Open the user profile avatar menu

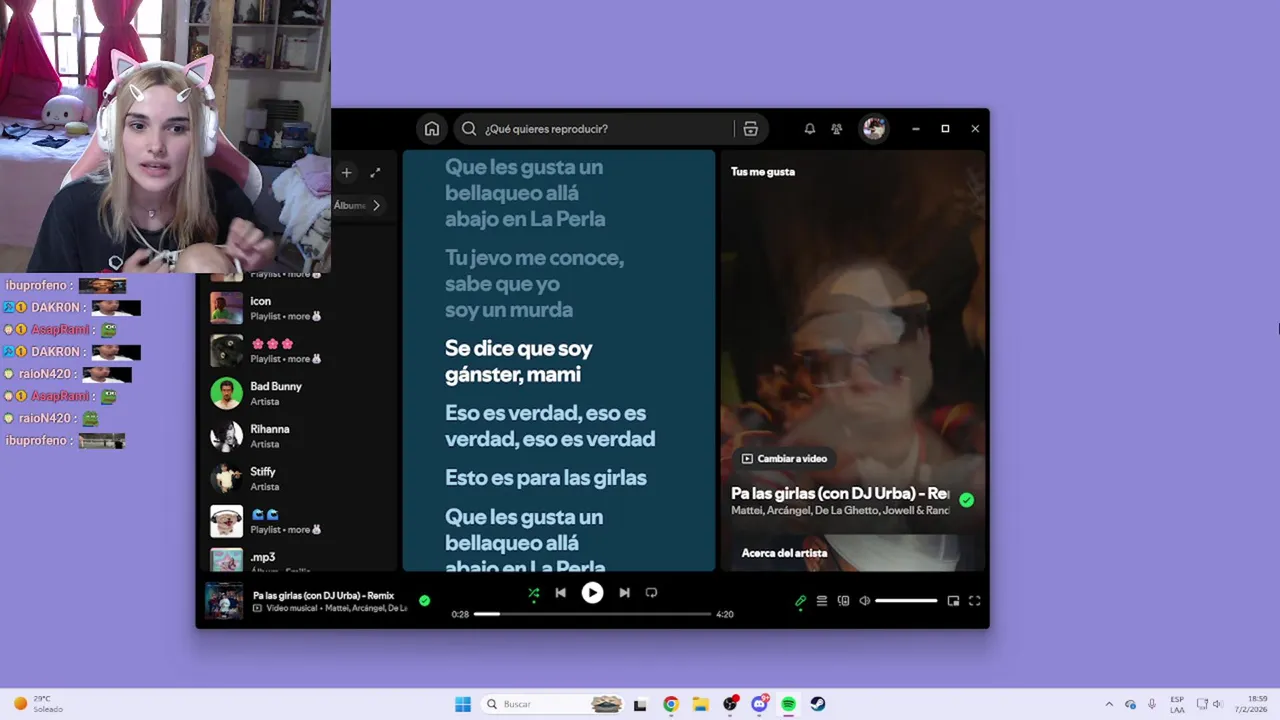tap(874, 129)
